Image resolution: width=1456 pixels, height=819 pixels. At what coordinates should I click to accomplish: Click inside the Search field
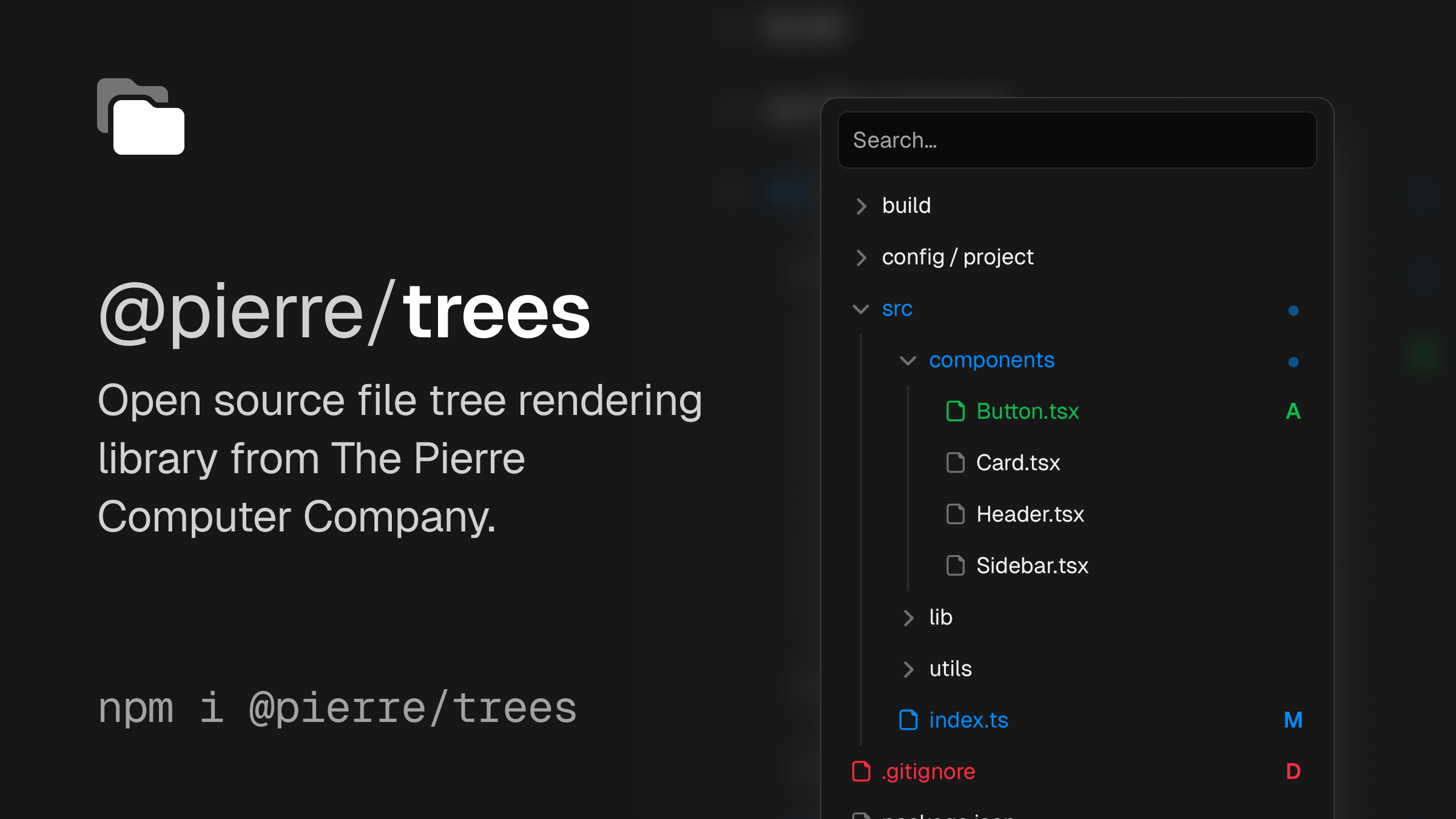click(1077, 140)
